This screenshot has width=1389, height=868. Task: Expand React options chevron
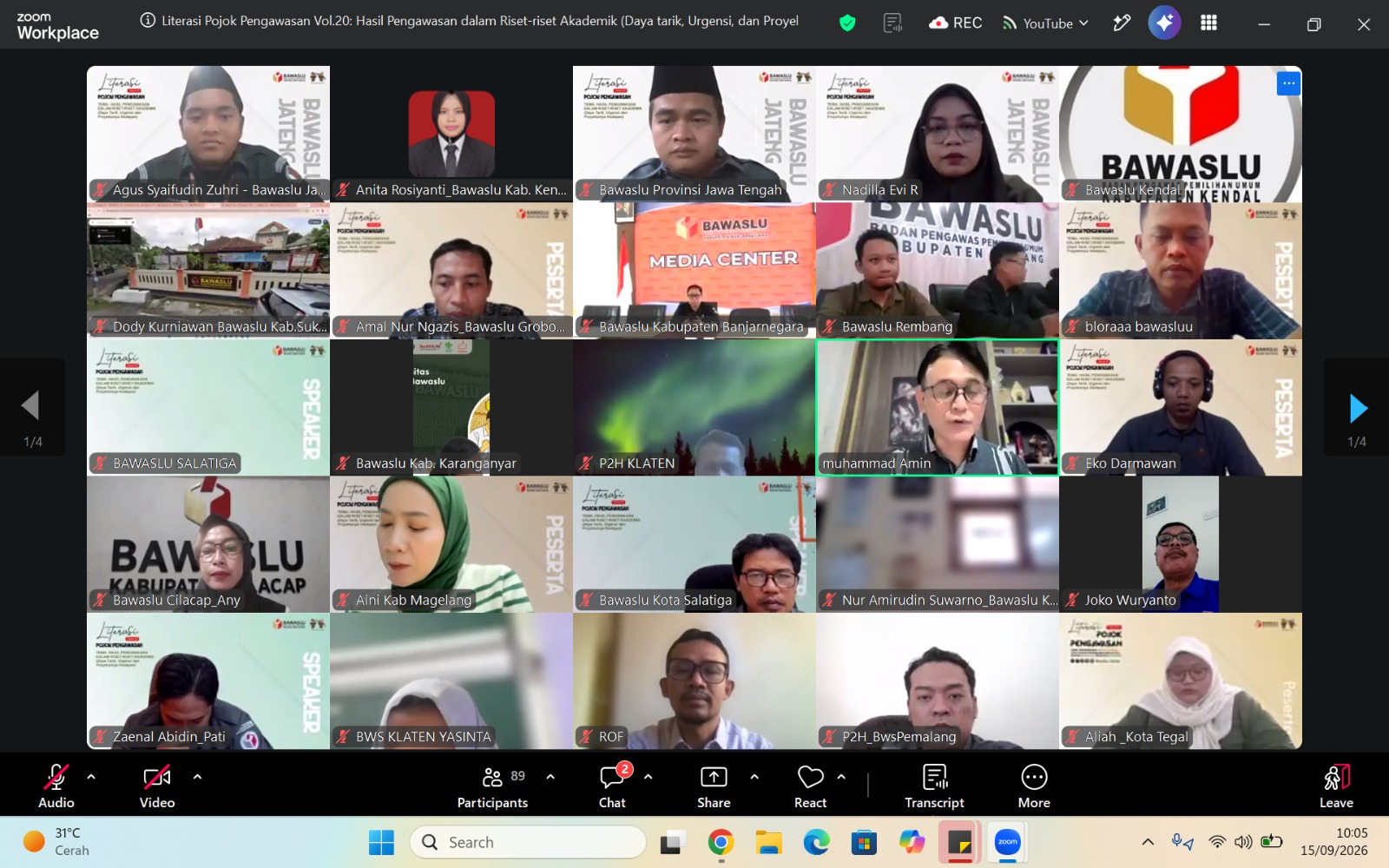tap(841, 777)
